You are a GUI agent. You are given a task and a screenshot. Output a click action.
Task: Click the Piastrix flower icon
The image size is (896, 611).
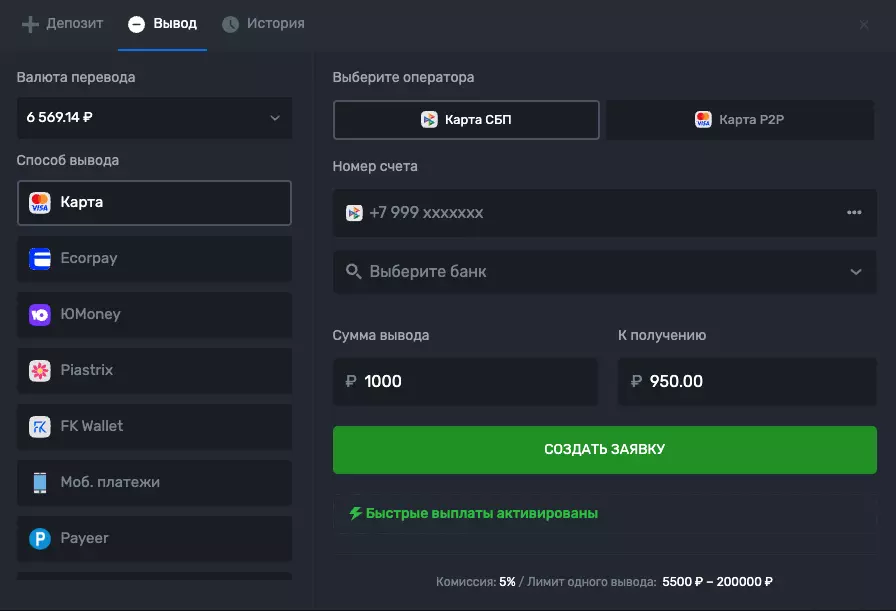tap(40, 370)
